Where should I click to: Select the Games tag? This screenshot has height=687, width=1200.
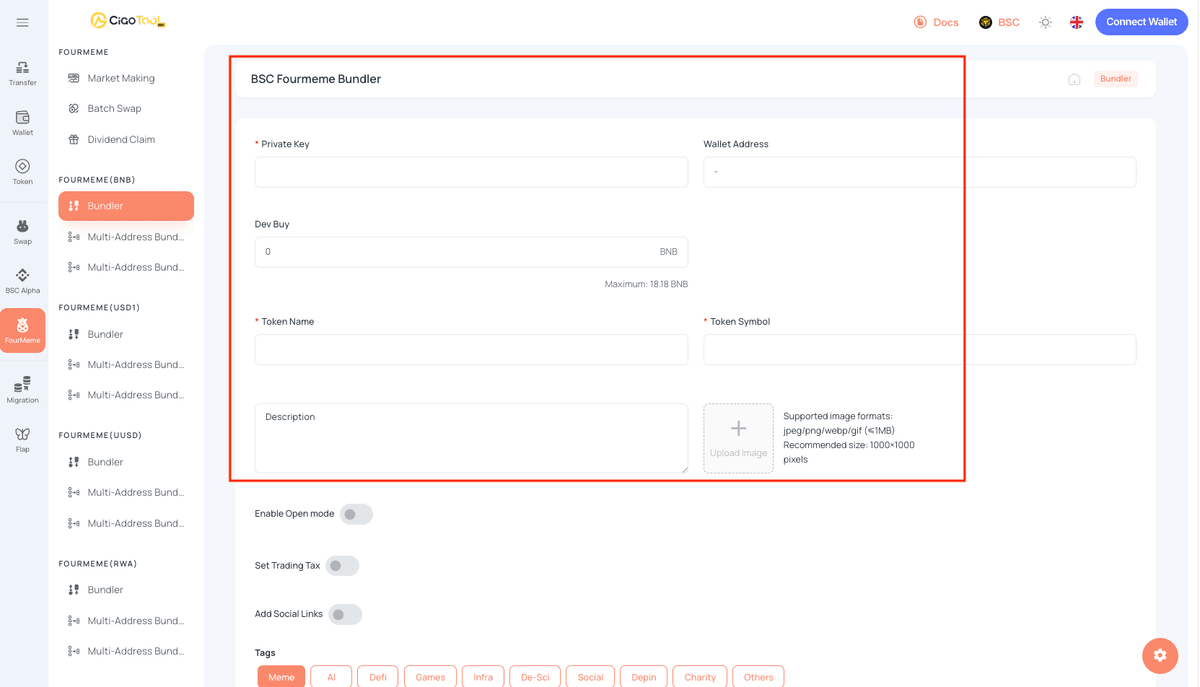pyautogui.click(x=430, y=677)
